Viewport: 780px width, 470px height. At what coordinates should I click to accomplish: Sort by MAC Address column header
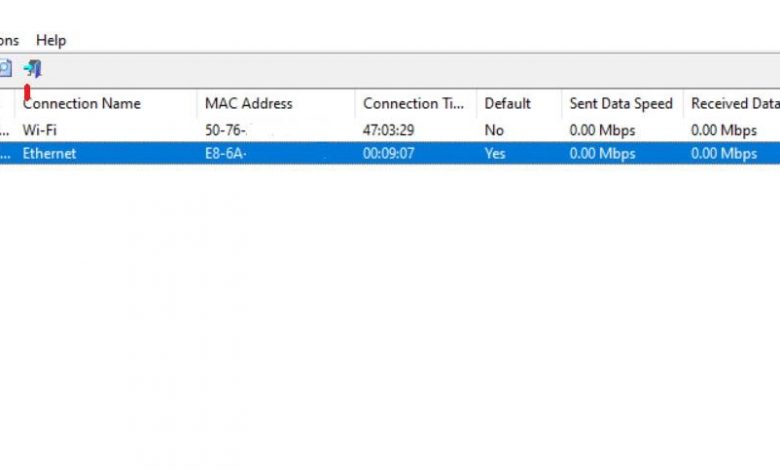(x=249, y=103)
